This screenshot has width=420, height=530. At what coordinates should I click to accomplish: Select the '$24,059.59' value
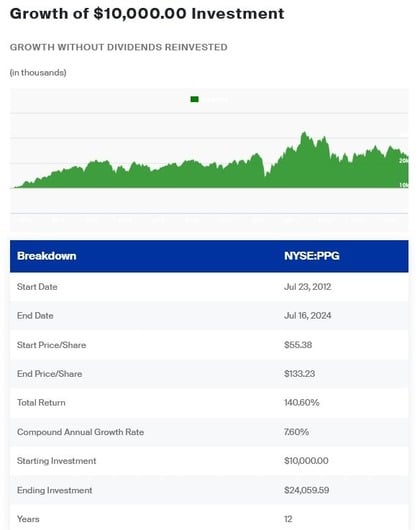306,490
